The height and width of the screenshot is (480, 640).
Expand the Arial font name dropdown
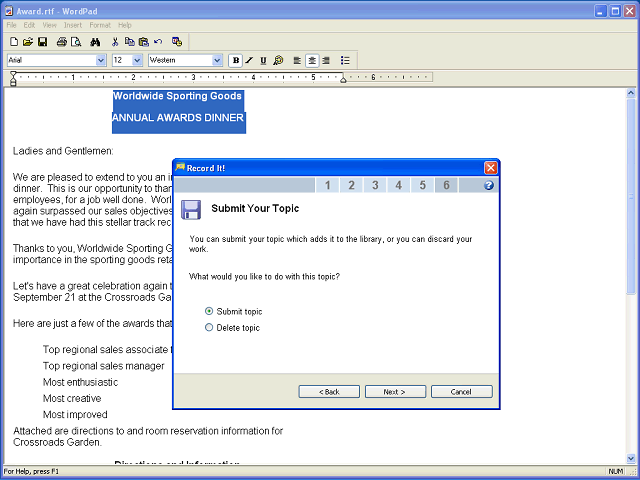101,60
